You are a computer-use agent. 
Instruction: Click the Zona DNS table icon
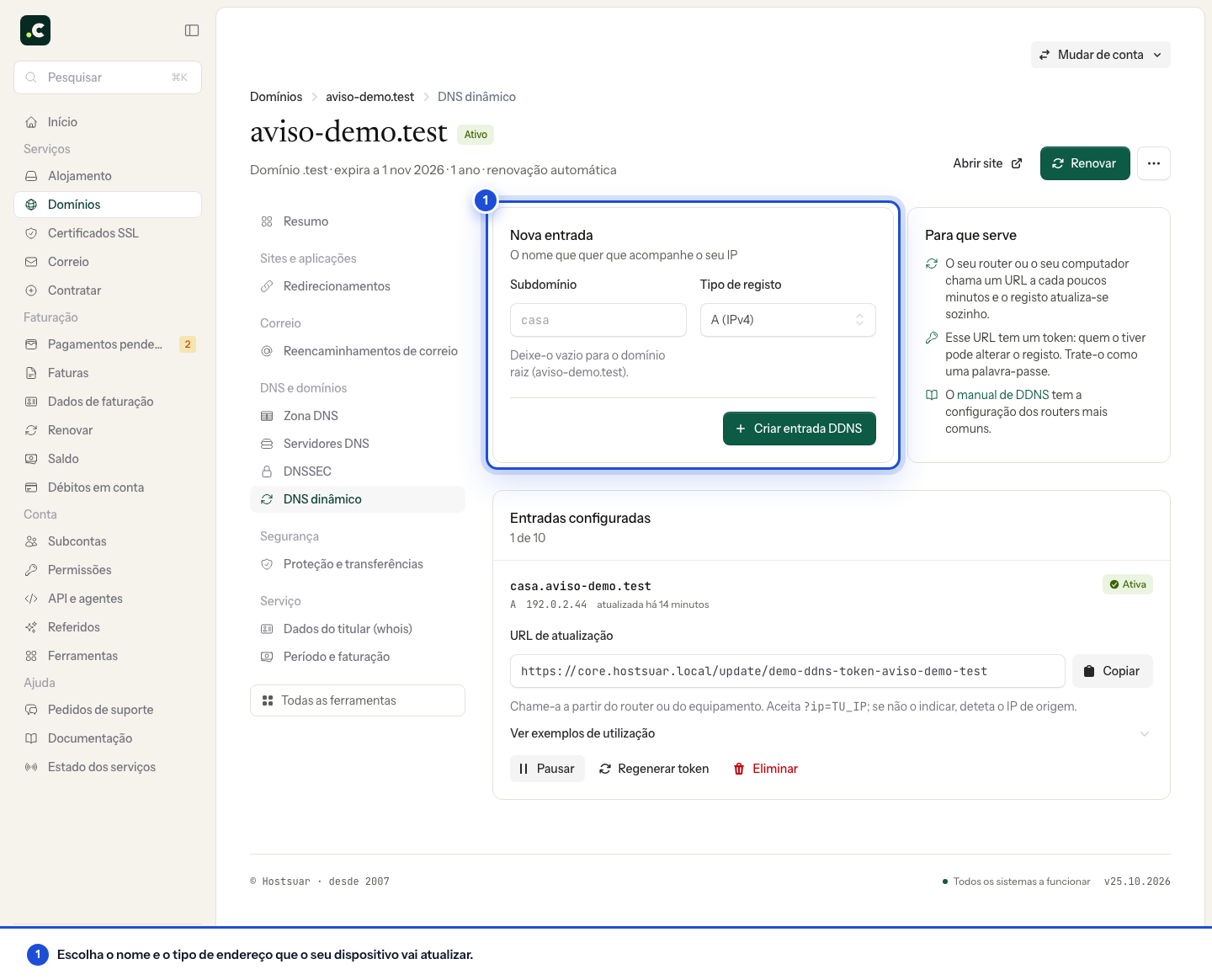coord(267,416)
